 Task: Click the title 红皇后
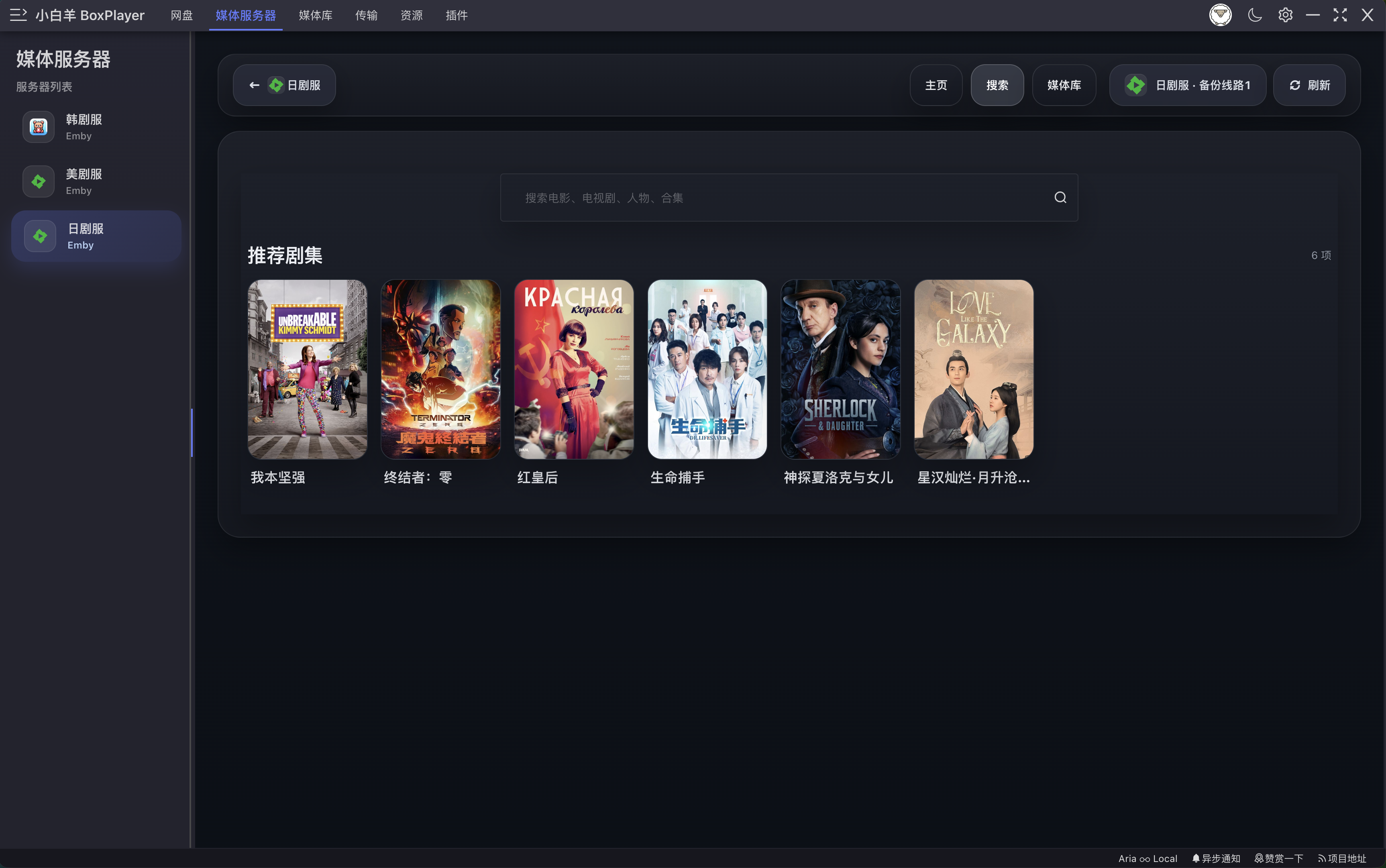[x=537, y=477]
